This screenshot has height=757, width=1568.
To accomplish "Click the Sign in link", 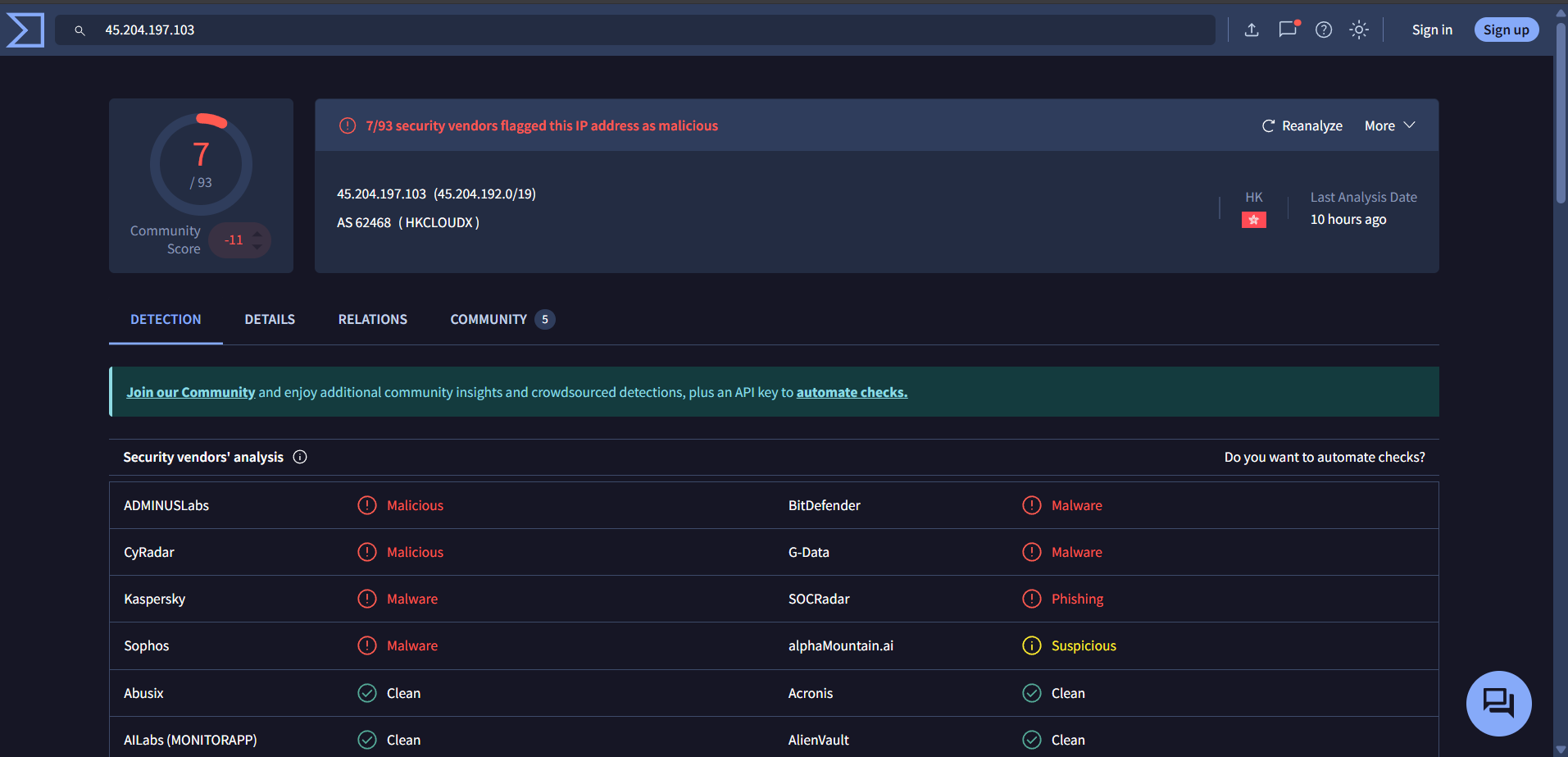I will (x=1432, y=30).
